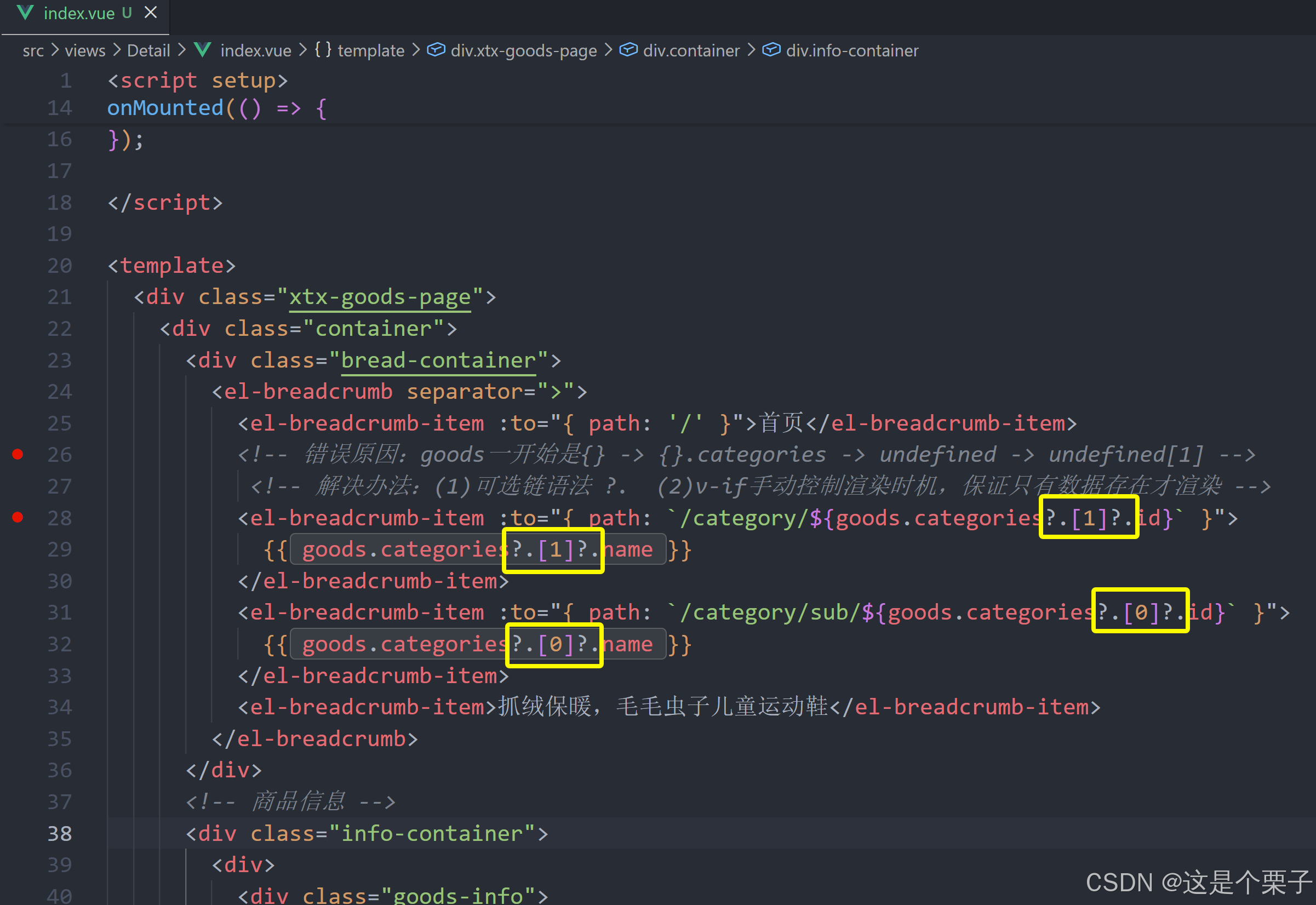Click the cube icon before div.container
This screenshot has width=1316, height=905.
(x=628, y=50)
